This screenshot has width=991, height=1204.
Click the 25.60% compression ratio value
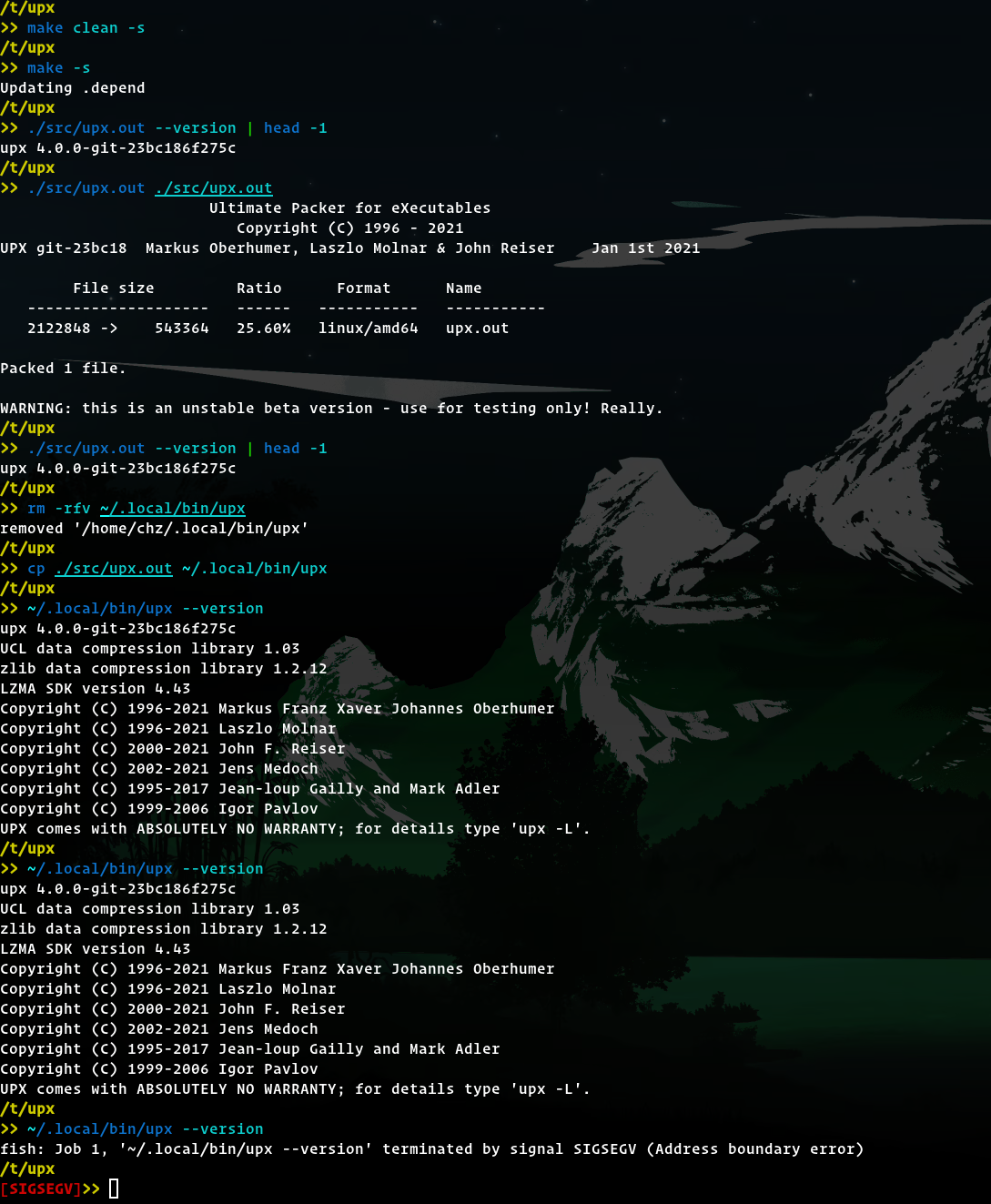point(263,328)
